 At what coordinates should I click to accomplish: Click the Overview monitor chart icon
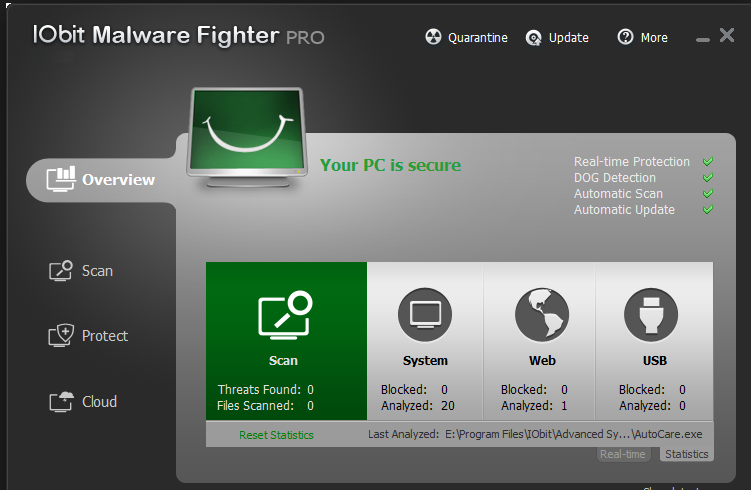point(60,179)
